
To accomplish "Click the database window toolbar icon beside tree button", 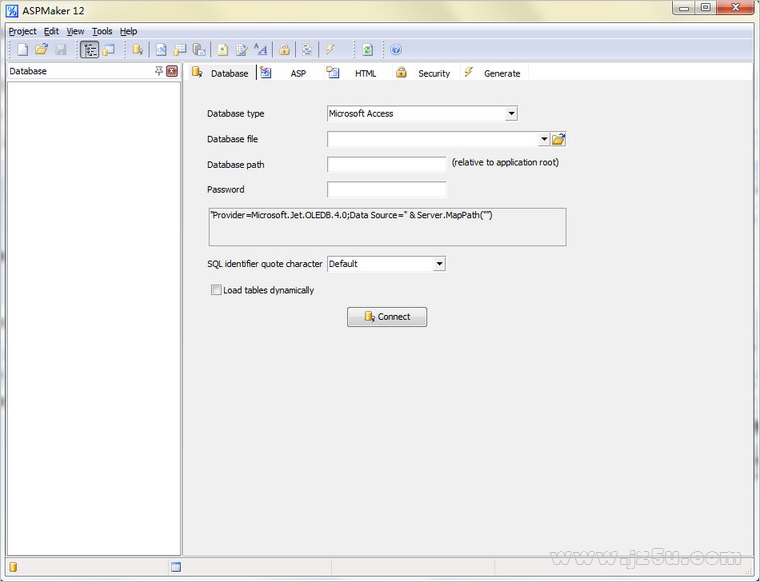I will [109, 49].
